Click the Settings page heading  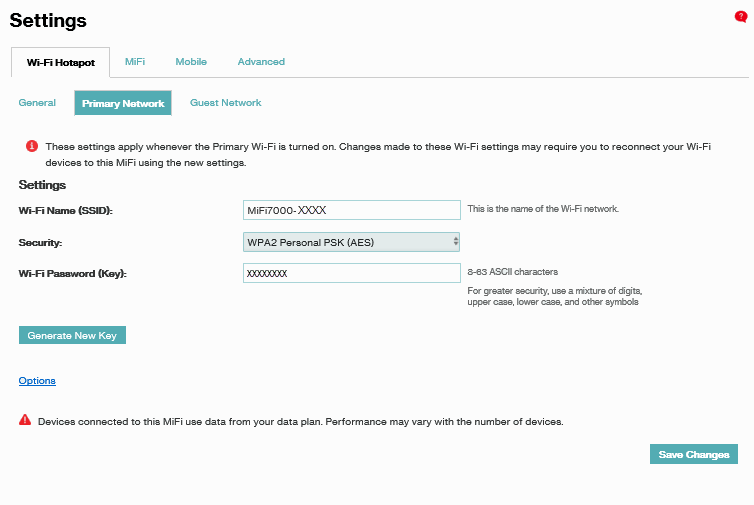point(48,20)
